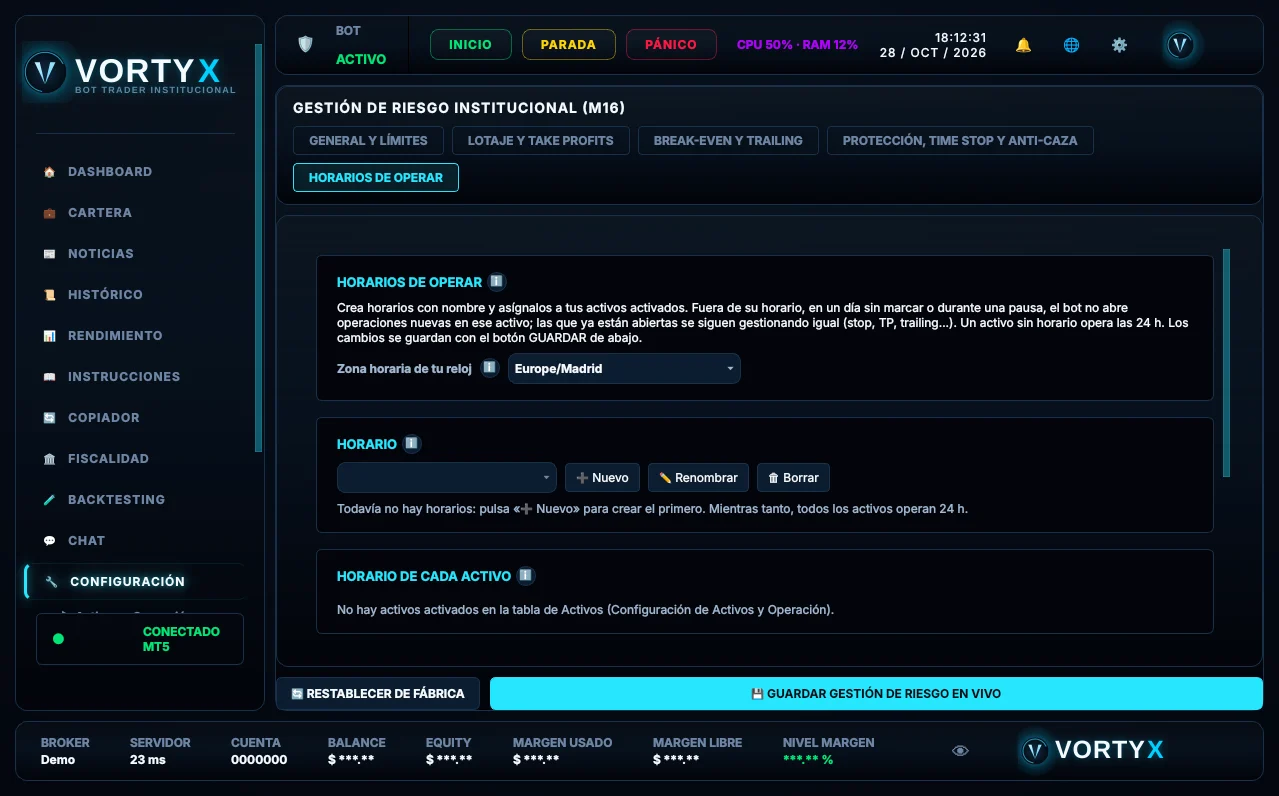Click the CONECTADO MT5 status box
This screenshot has width=1279, height=796.
tap(140, 639)
